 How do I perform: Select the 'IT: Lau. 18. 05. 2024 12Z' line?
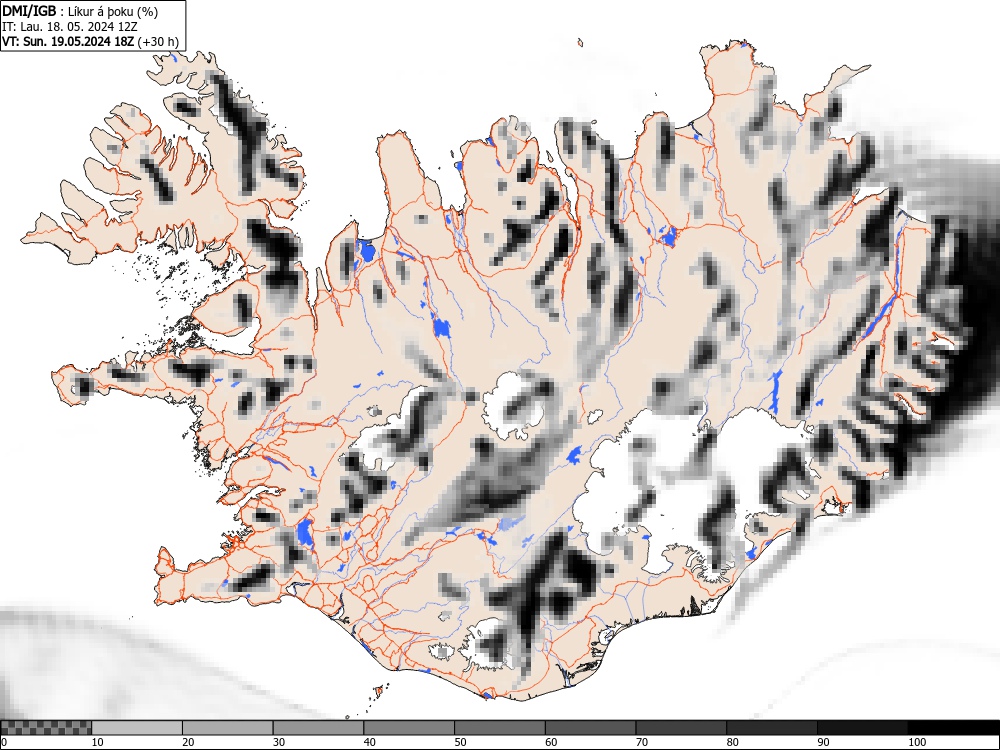click(70, 27)
